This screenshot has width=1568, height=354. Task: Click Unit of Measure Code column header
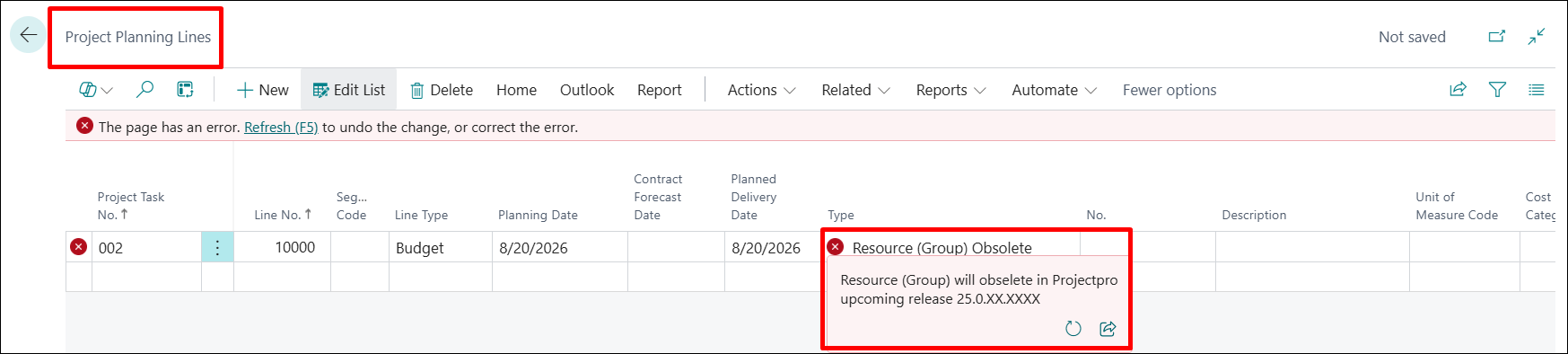1457,206
